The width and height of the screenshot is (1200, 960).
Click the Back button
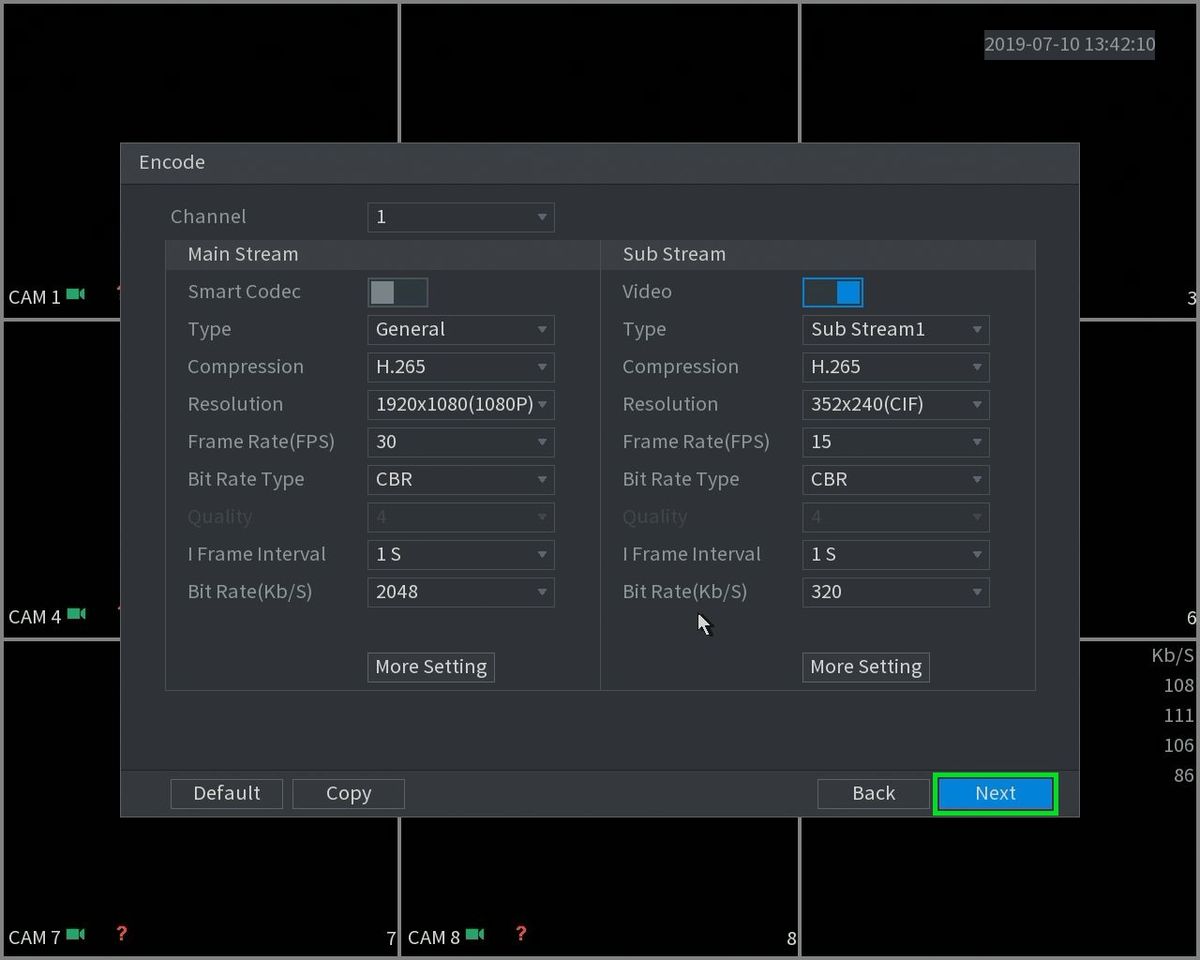point(874,793)
